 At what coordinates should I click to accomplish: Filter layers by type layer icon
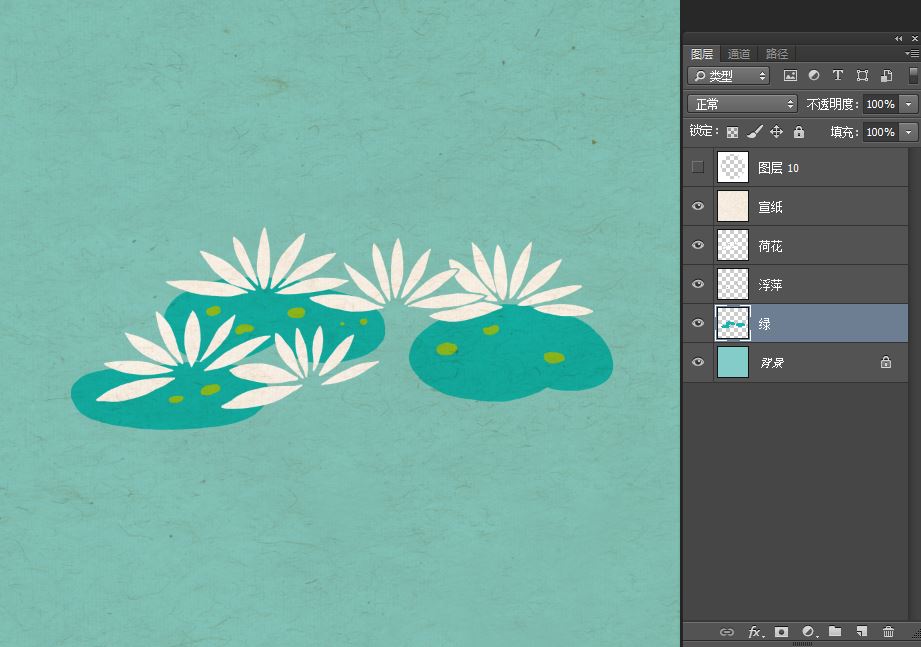[838, 75]
